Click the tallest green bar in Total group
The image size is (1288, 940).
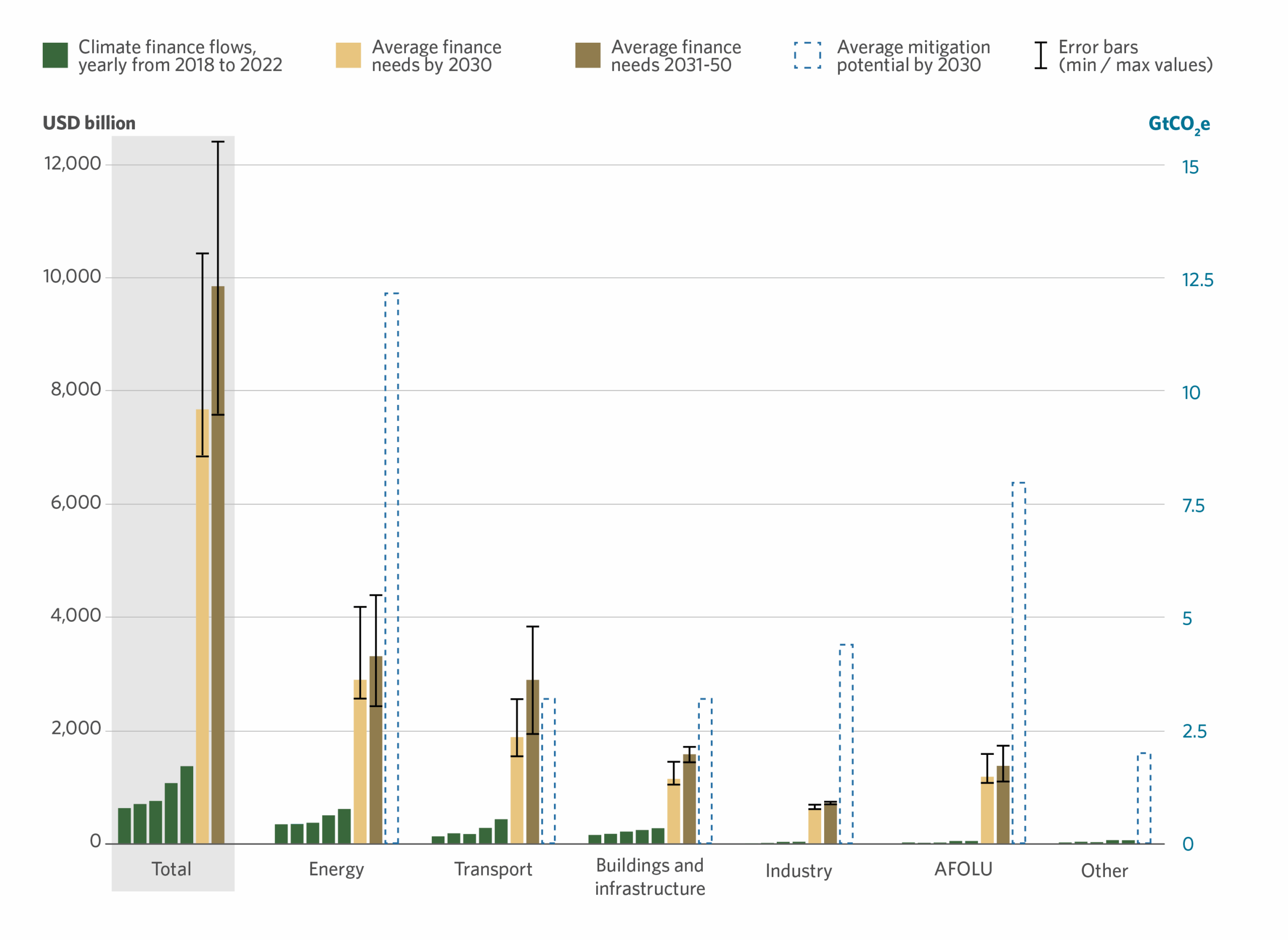coord(187,805)
